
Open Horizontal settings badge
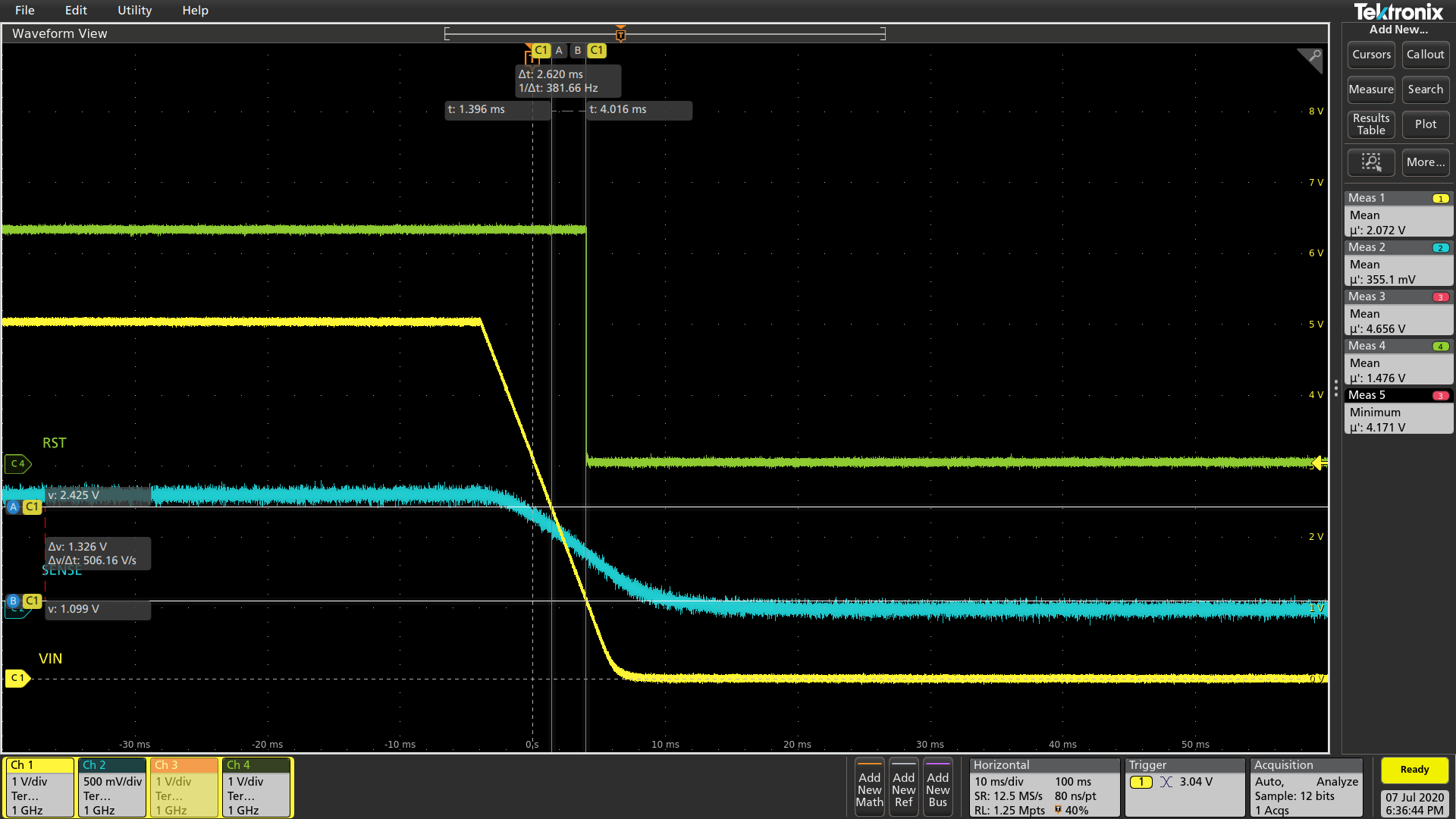tap(1043, 787)
